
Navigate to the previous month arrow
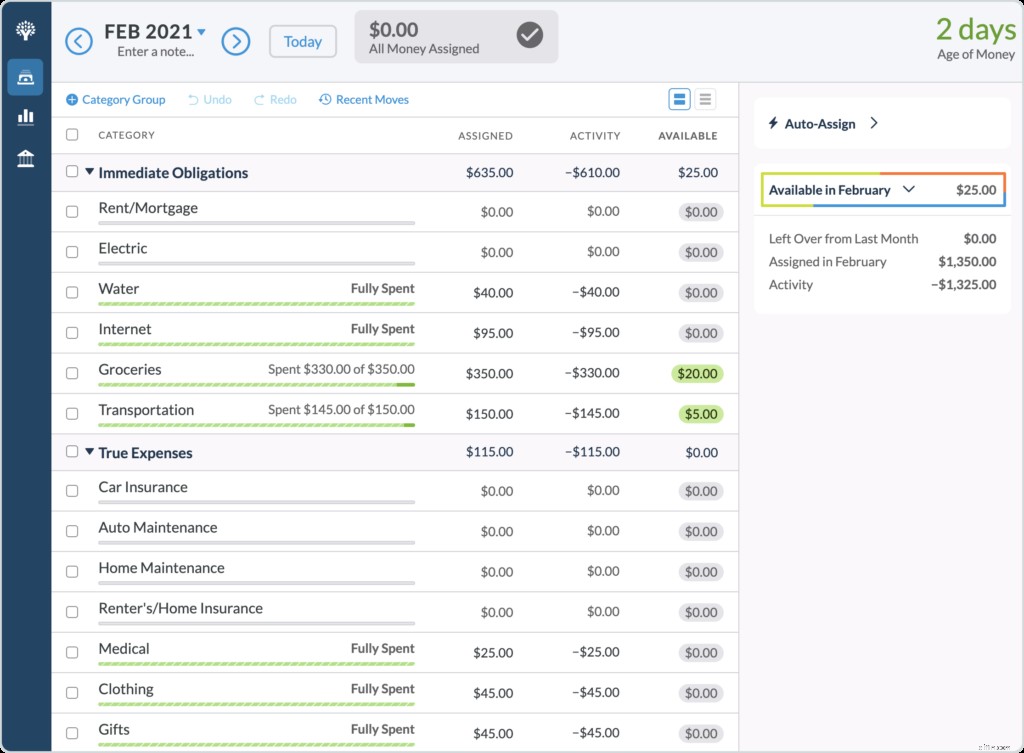click(79, 41)
